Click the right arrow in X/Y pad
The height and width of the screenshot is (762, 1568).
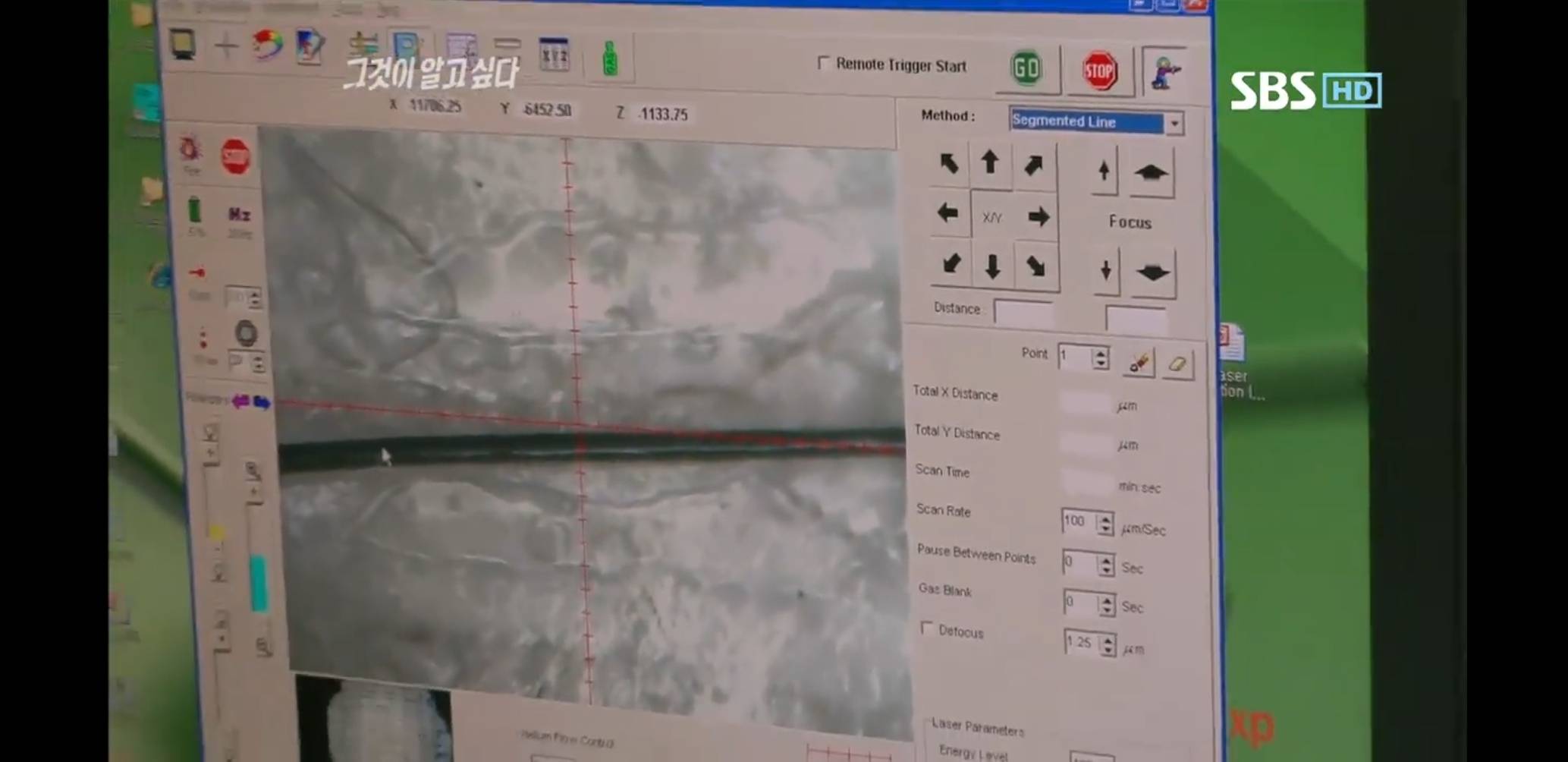tap(1039, 217)
